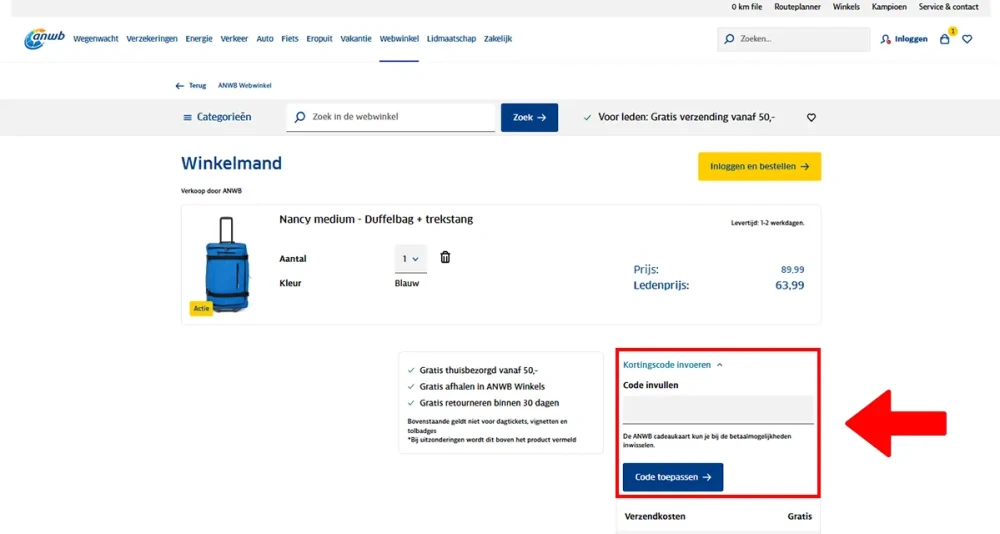Click the heart icon beside free shipping notice

(811, 117)
